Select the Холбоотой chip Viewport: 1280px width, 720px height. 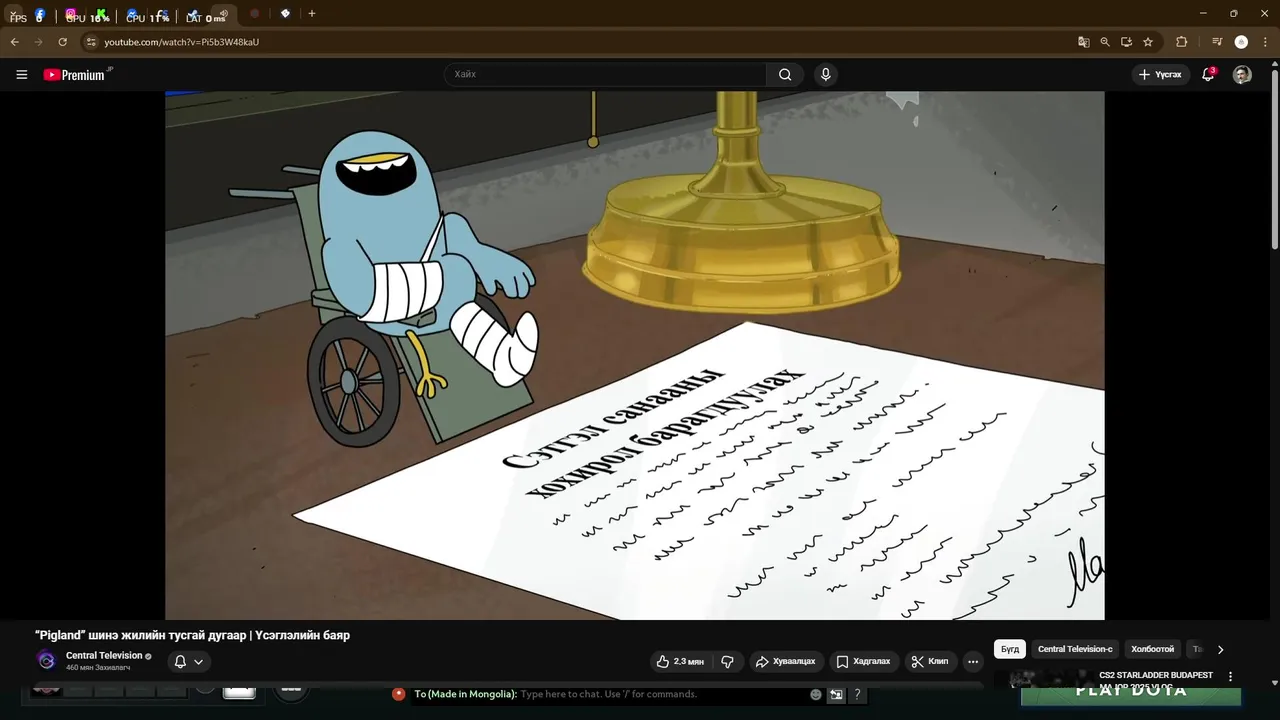point(1153,649)
